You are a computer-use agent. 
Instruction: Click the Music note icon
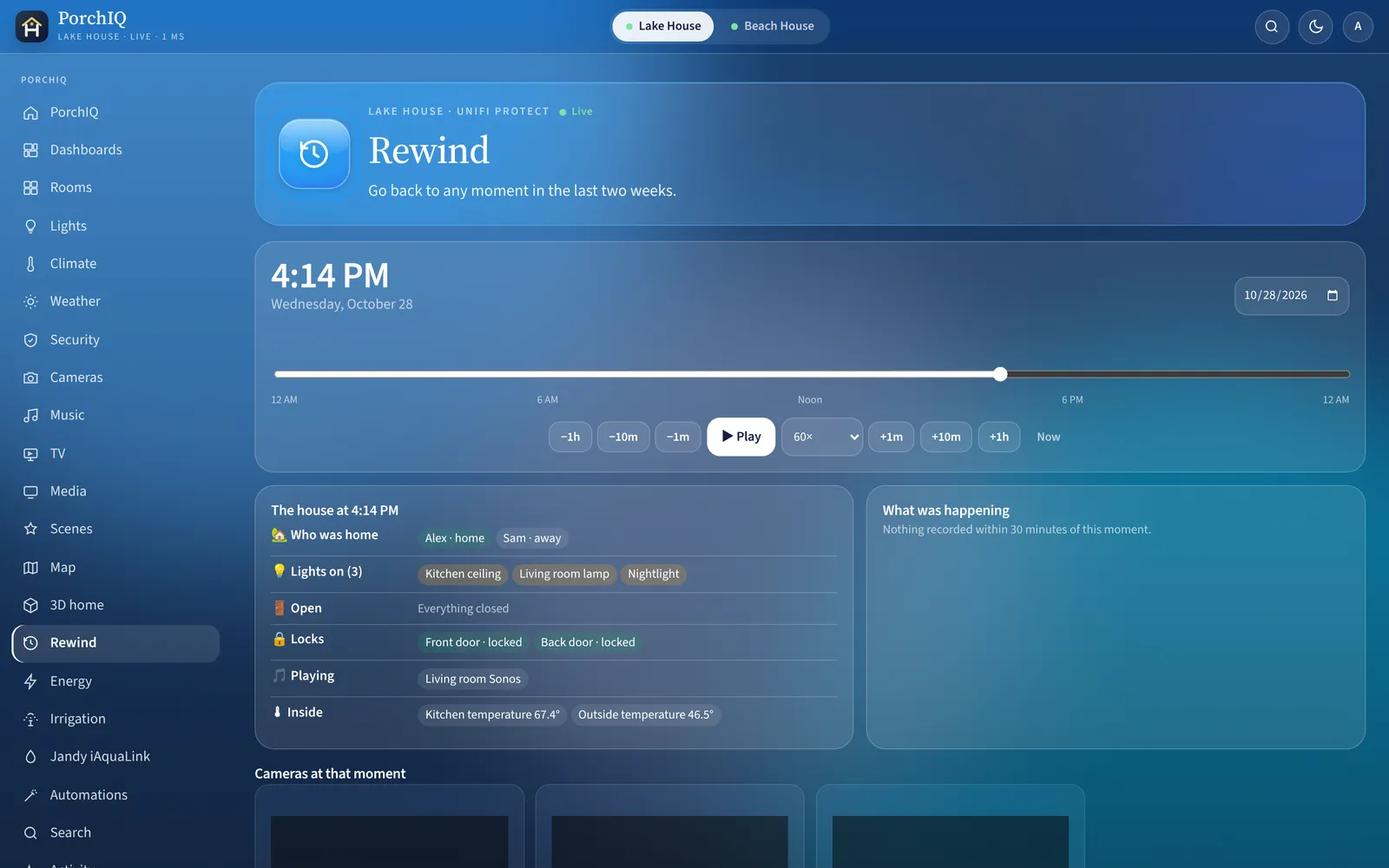coord(30,415)
